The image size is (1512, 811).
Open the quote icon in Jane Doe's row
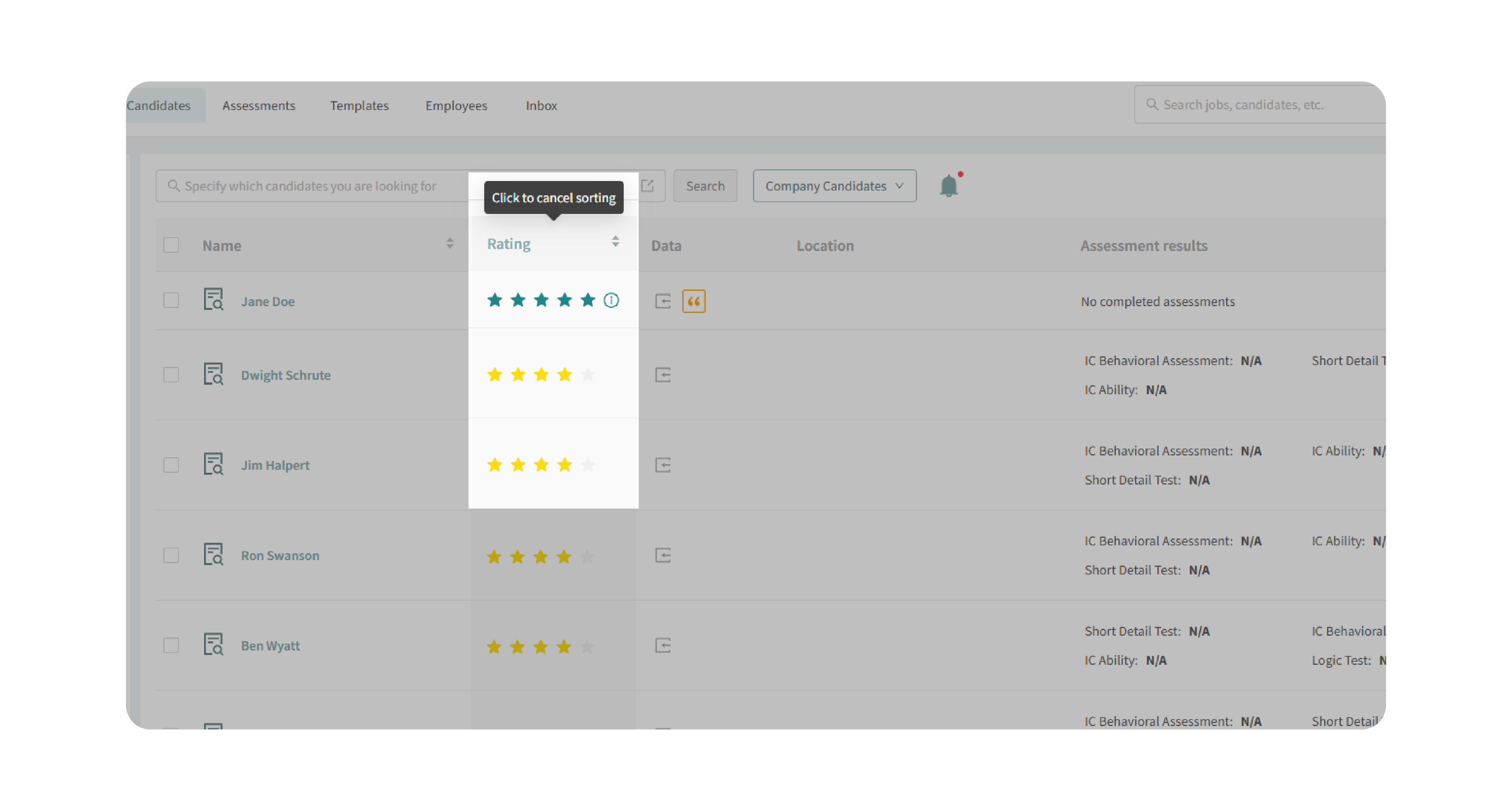[x=693, y=301]
